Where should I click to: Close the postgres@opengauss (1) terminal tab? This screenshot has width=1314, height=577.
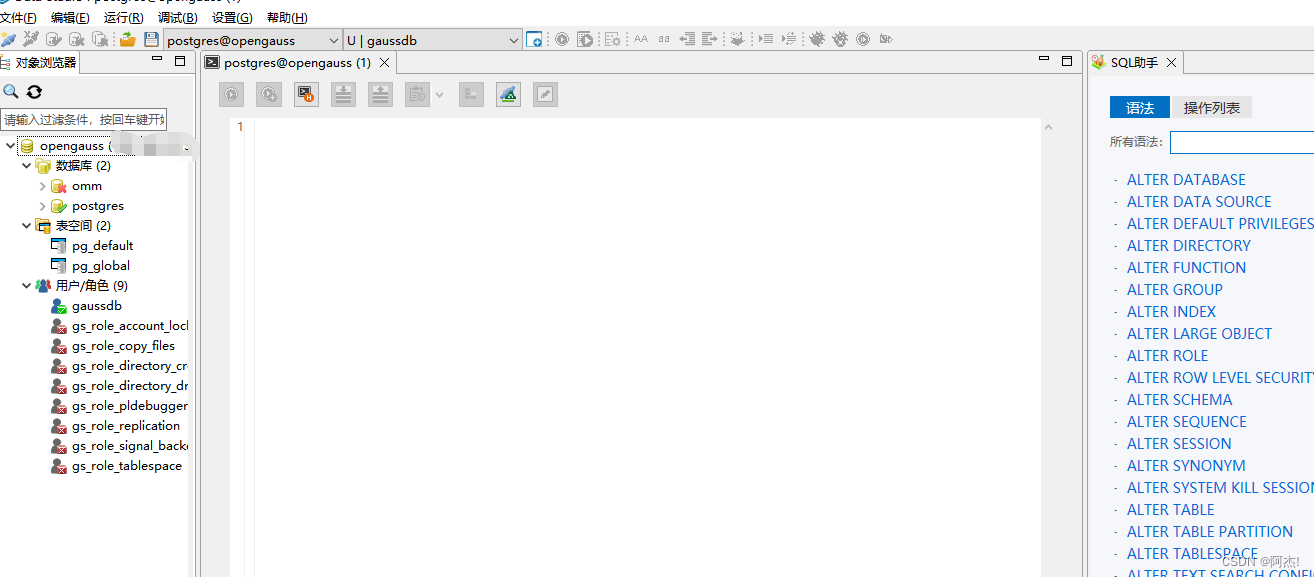(384, 63)
